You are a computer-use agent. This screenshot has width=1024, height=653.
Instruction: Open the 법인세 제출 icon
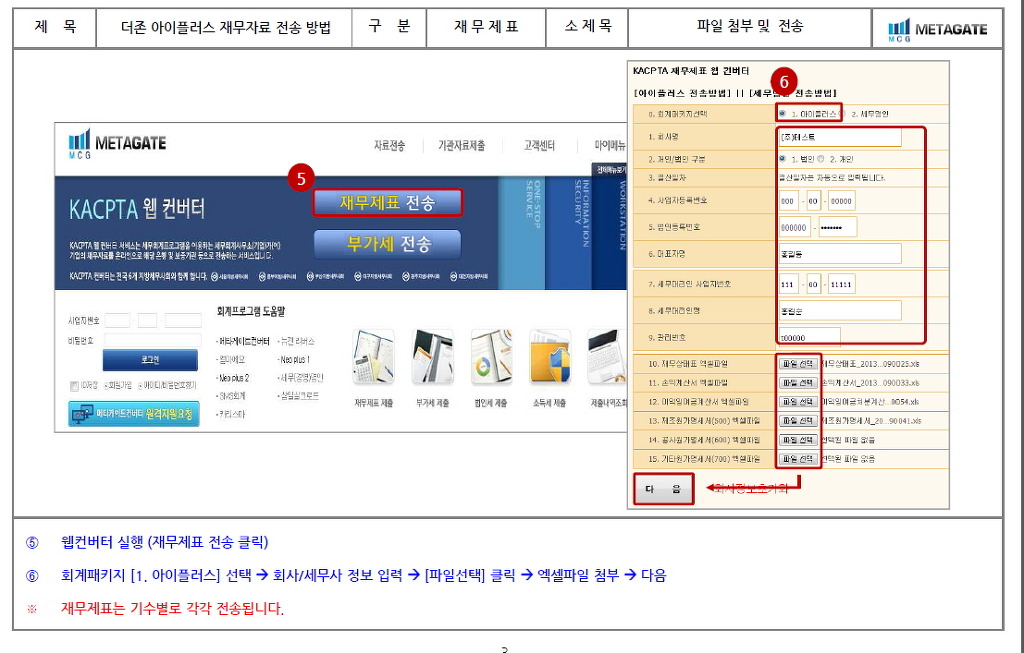click(x=491, y=358)
